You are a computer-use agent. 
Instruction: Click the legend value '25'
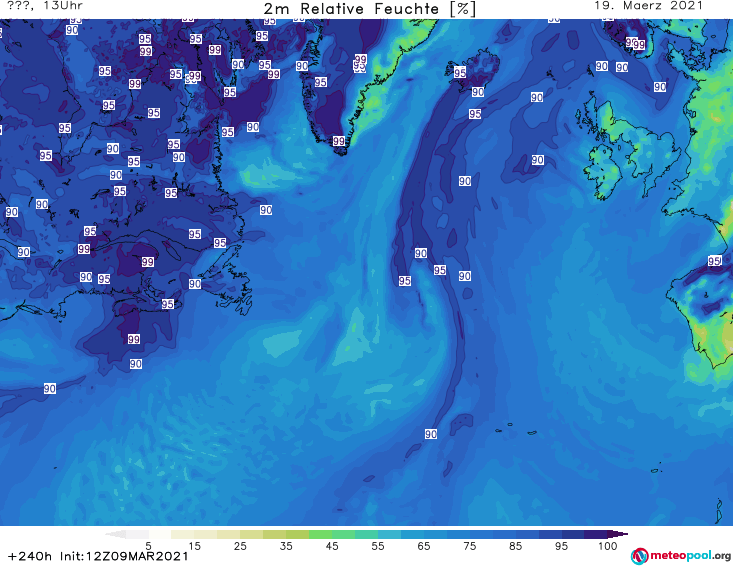(x=240, y=546)
